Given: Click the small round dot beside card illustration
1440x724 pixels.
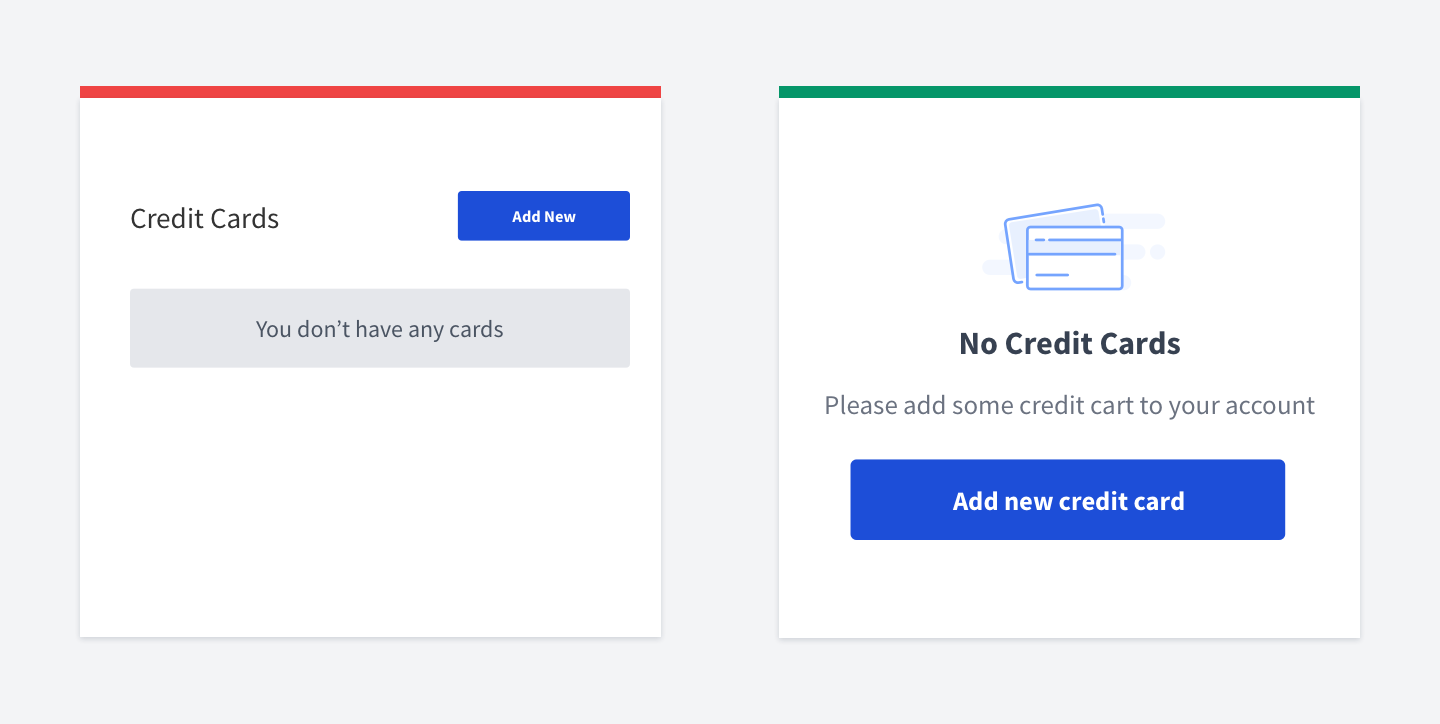Looking at the screenshot, I should (1158, 252).
